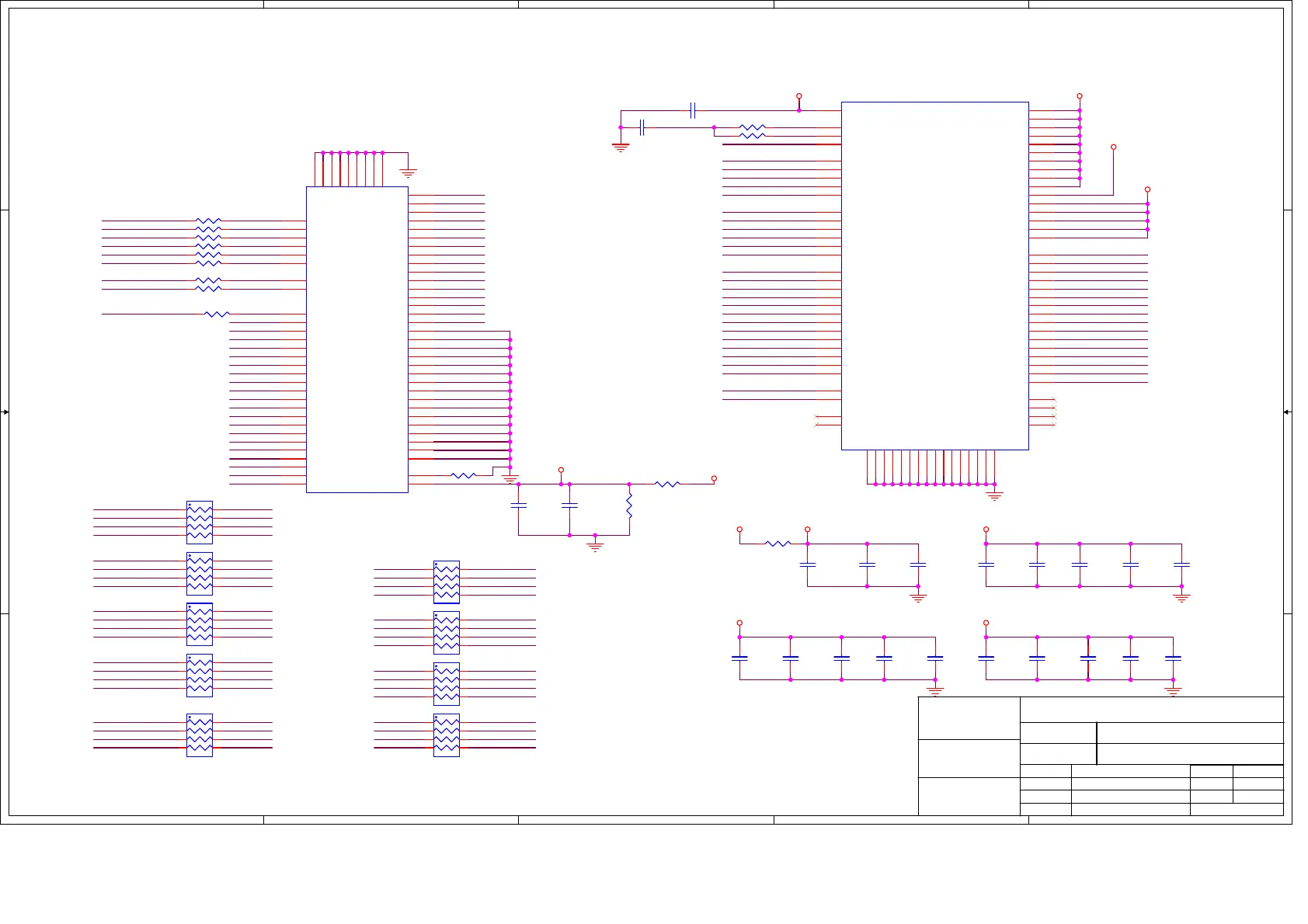The image size is (1308, 924).
Task: Select the bottom resistor network in the middle column
Action: pos(447,735)
